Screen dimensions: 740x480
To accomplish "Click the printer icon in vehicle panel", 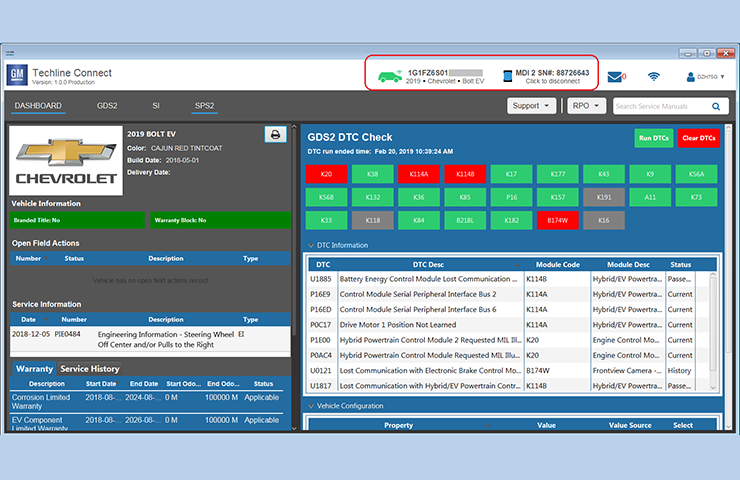I will pos(275,134).
